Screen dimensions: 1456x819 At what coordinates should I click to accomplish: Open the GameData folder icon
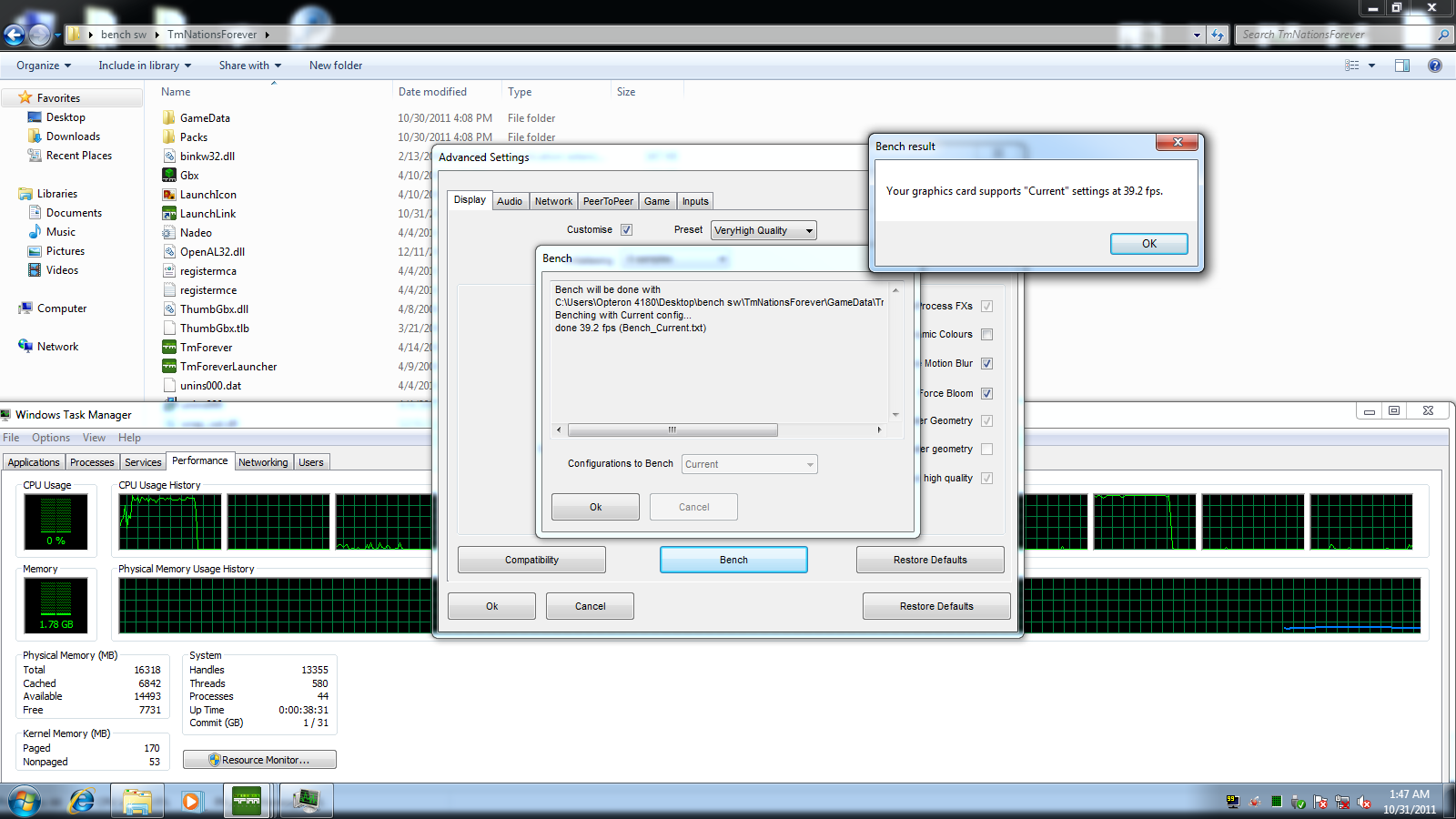coord(169,117)
